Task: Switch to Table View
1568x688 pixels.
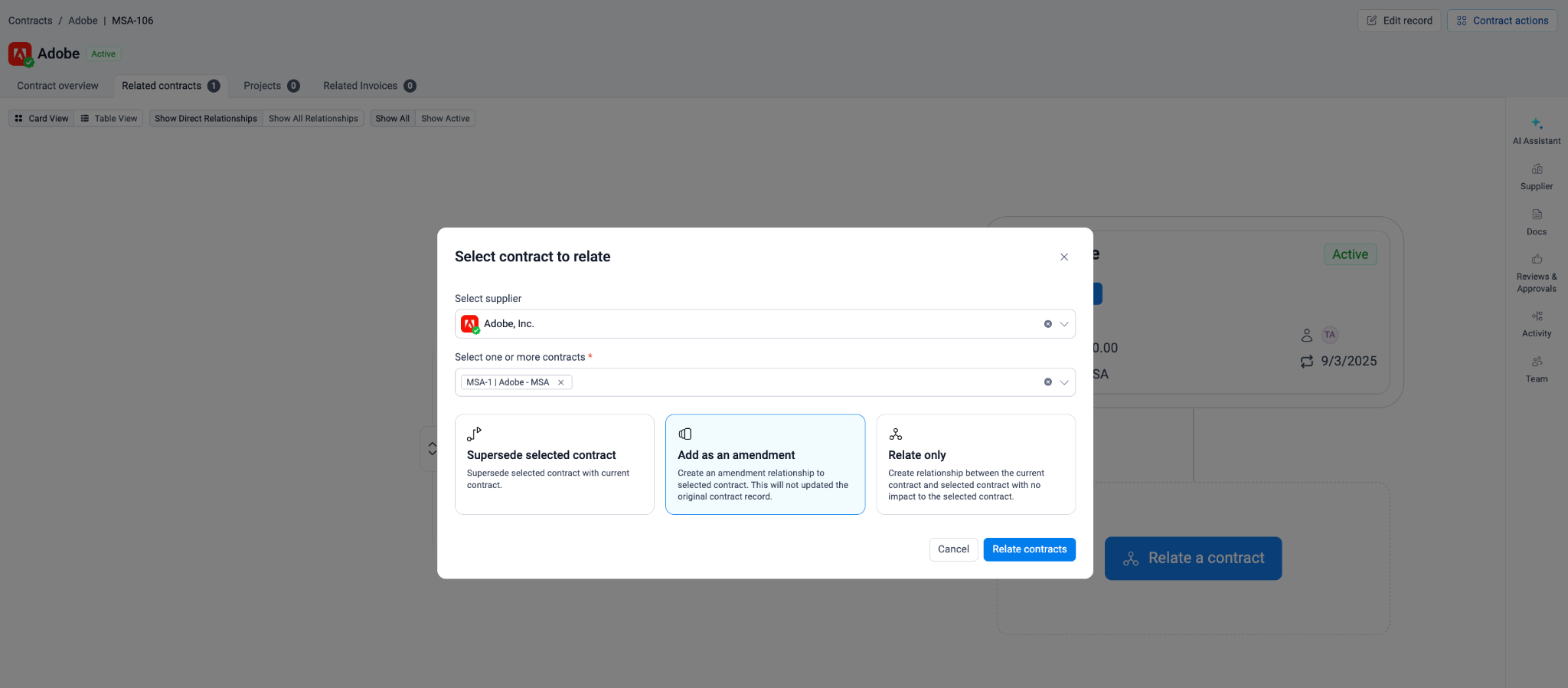Action: pos(109,119)
